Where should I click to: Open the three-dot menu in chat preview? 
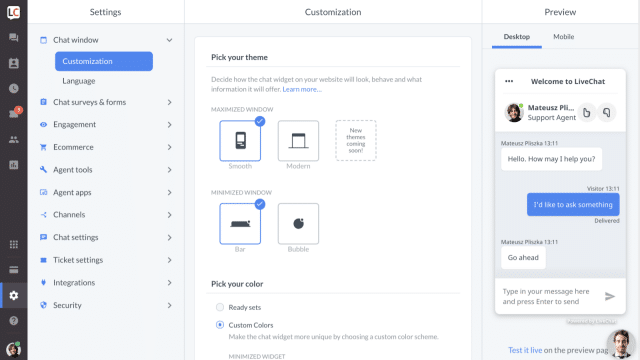[x=509, y=81]
